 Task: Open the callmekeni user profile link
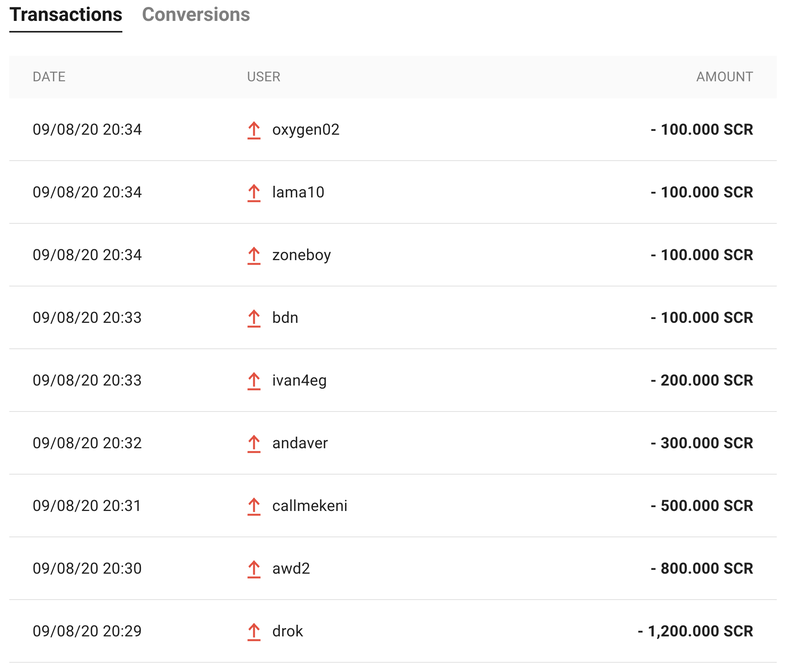pyautogui.click(x=310, y=506)
